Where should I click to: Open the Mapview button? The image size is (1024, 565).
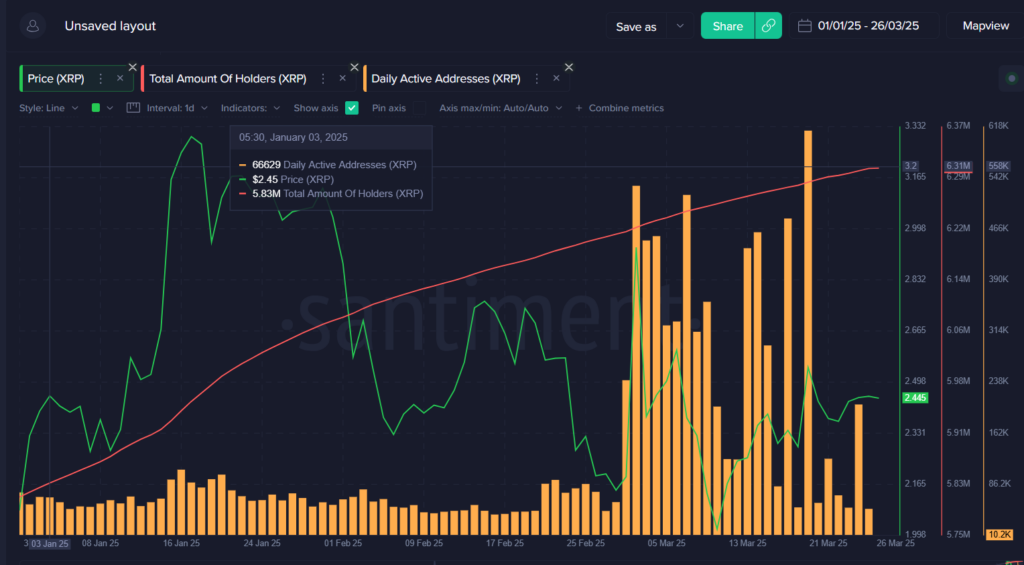point(985,26)
